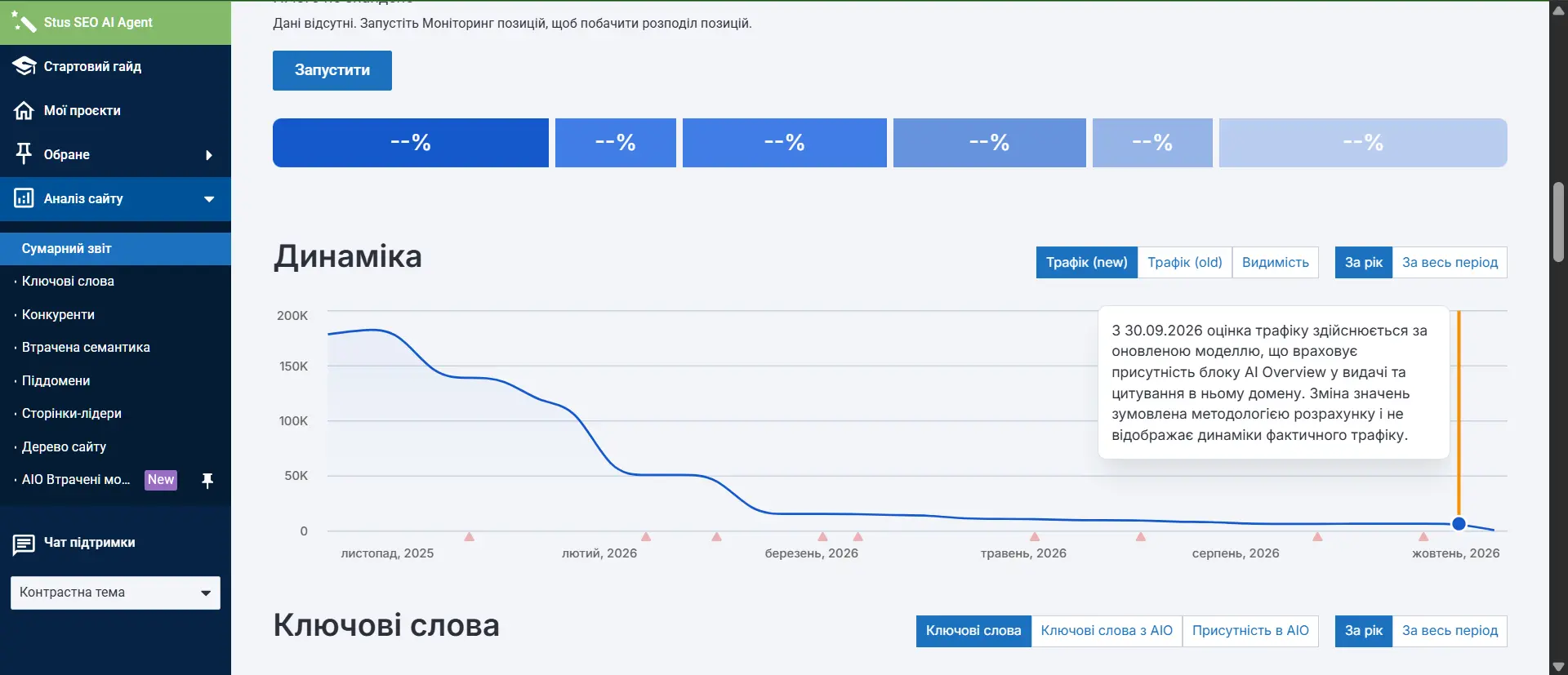Image resolution: width=1568 pixels, height=675 pixels.
Task: Click the Stus SEO AI Agent wand icon
Action: (x=24, y=22)
